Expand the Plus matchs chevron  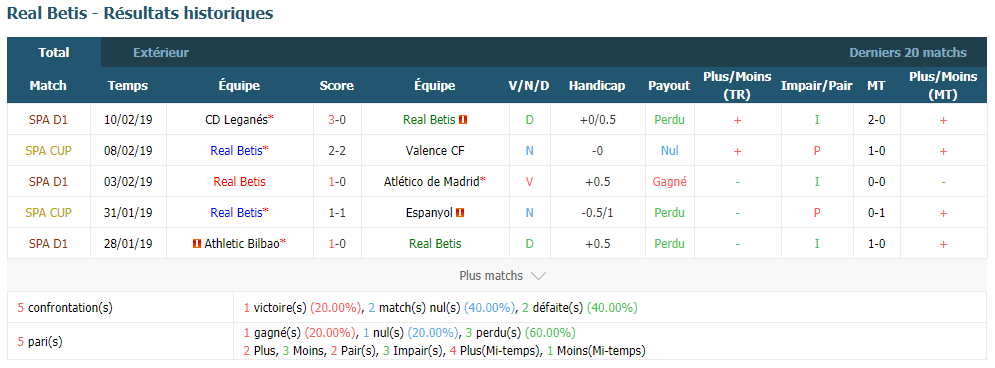pos(538,276)
